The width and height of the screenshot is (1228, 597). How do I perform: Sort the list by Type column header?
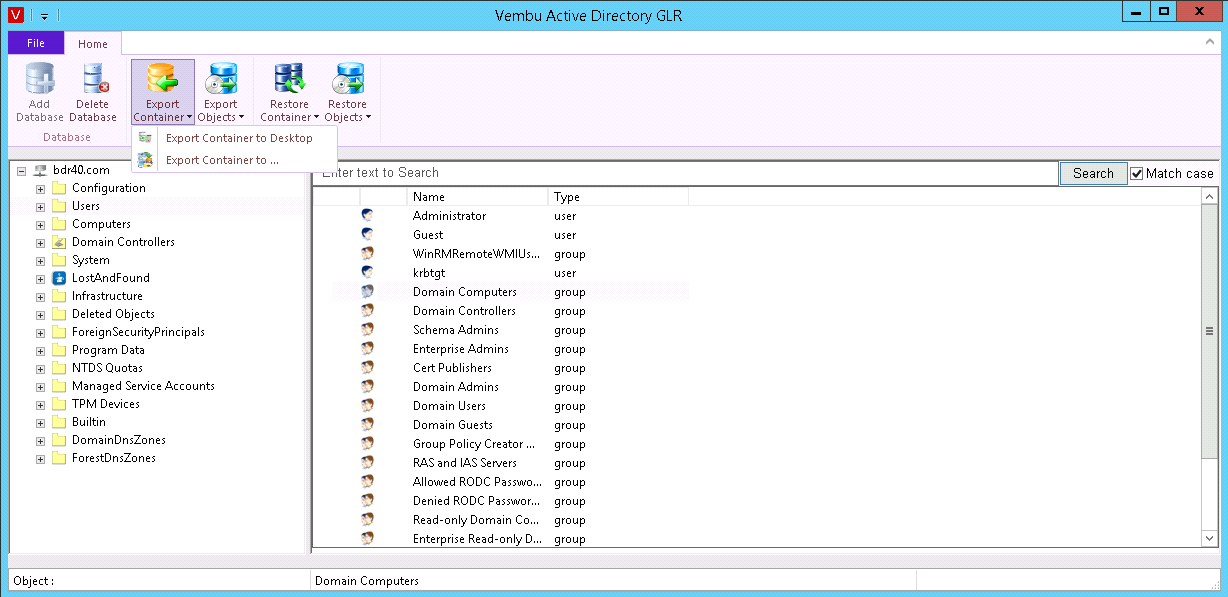pos(618,197)
